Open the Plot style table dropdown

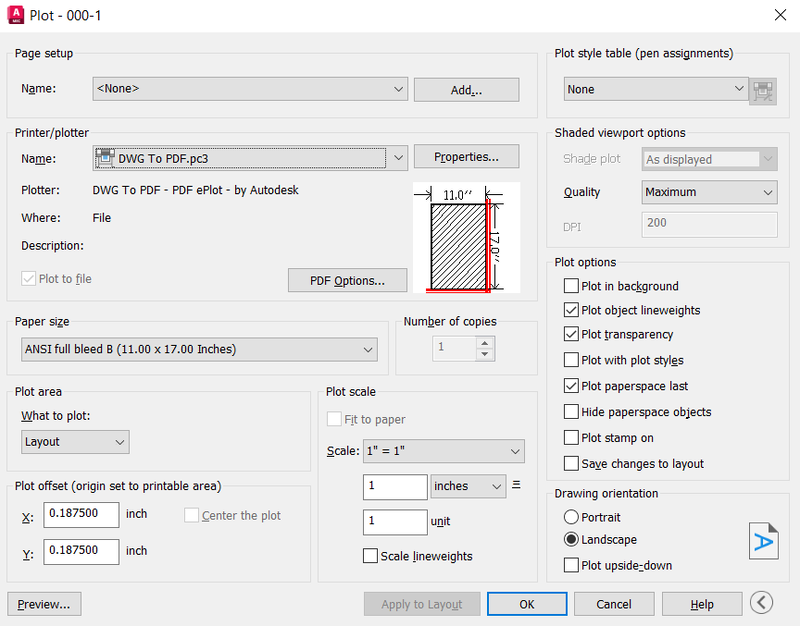pos(656,89)
